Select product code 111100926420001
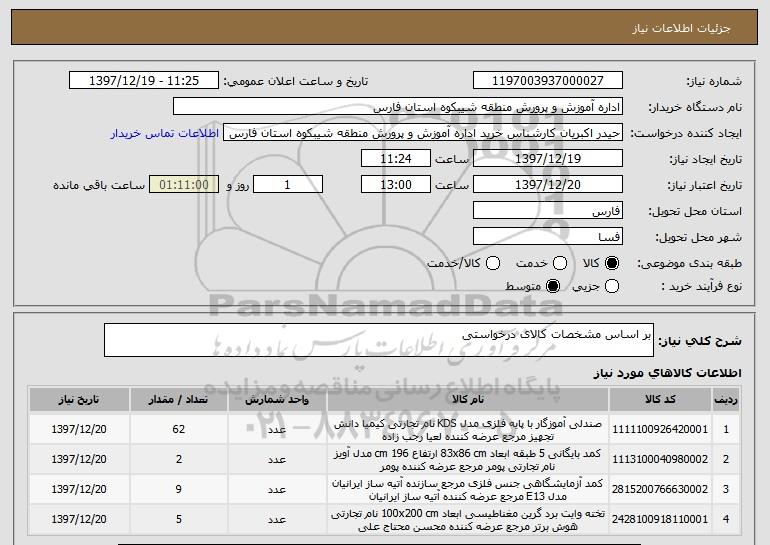 [x=660, y=430]
